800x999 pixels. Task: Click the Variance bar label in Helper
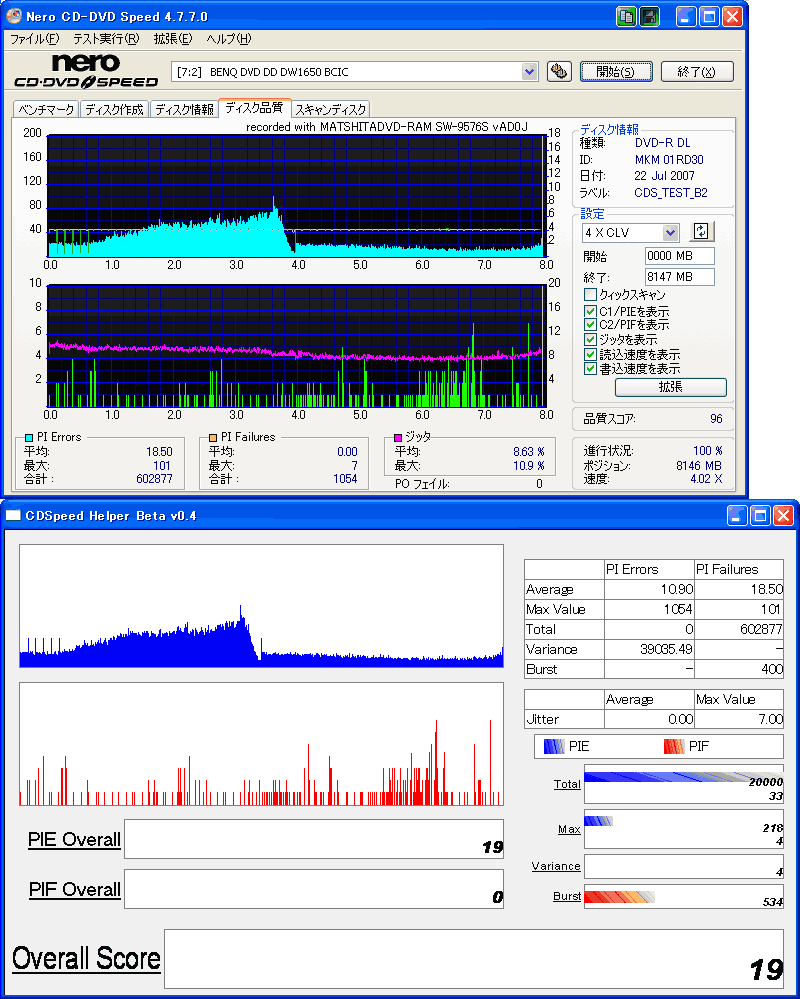[x=556, y=866]
